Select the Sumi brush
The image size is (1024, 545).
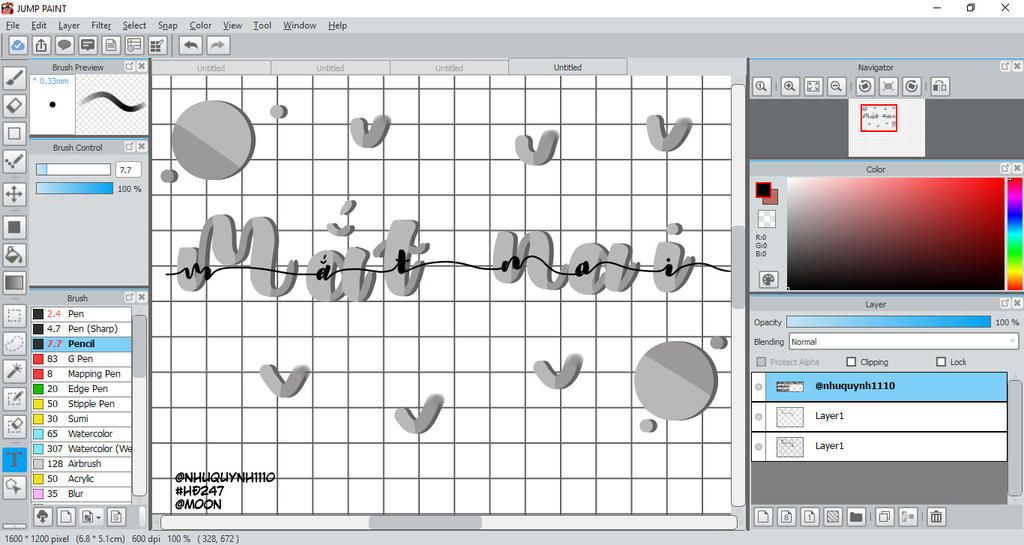point(82,419)
